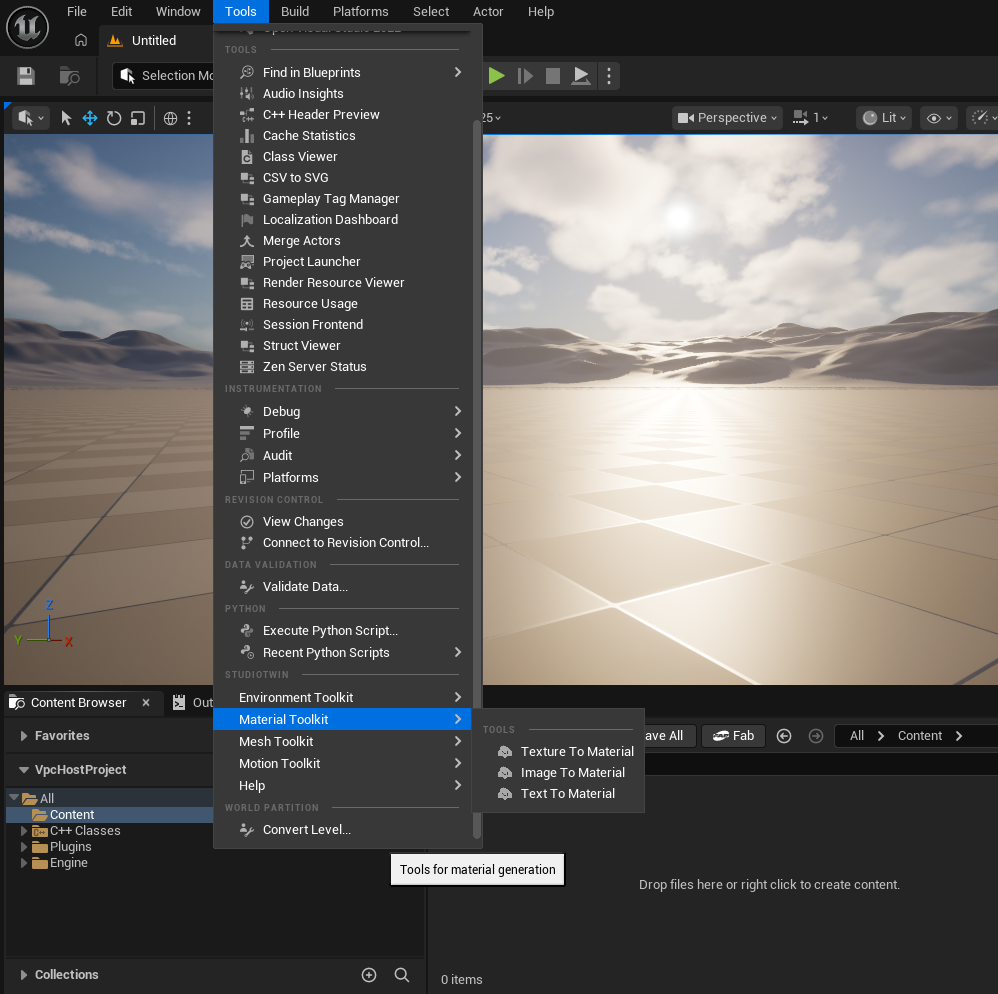Open Perspective view mode dropdown
The width and height of the screenshot is (998, 994).
[x=727, y=118]
